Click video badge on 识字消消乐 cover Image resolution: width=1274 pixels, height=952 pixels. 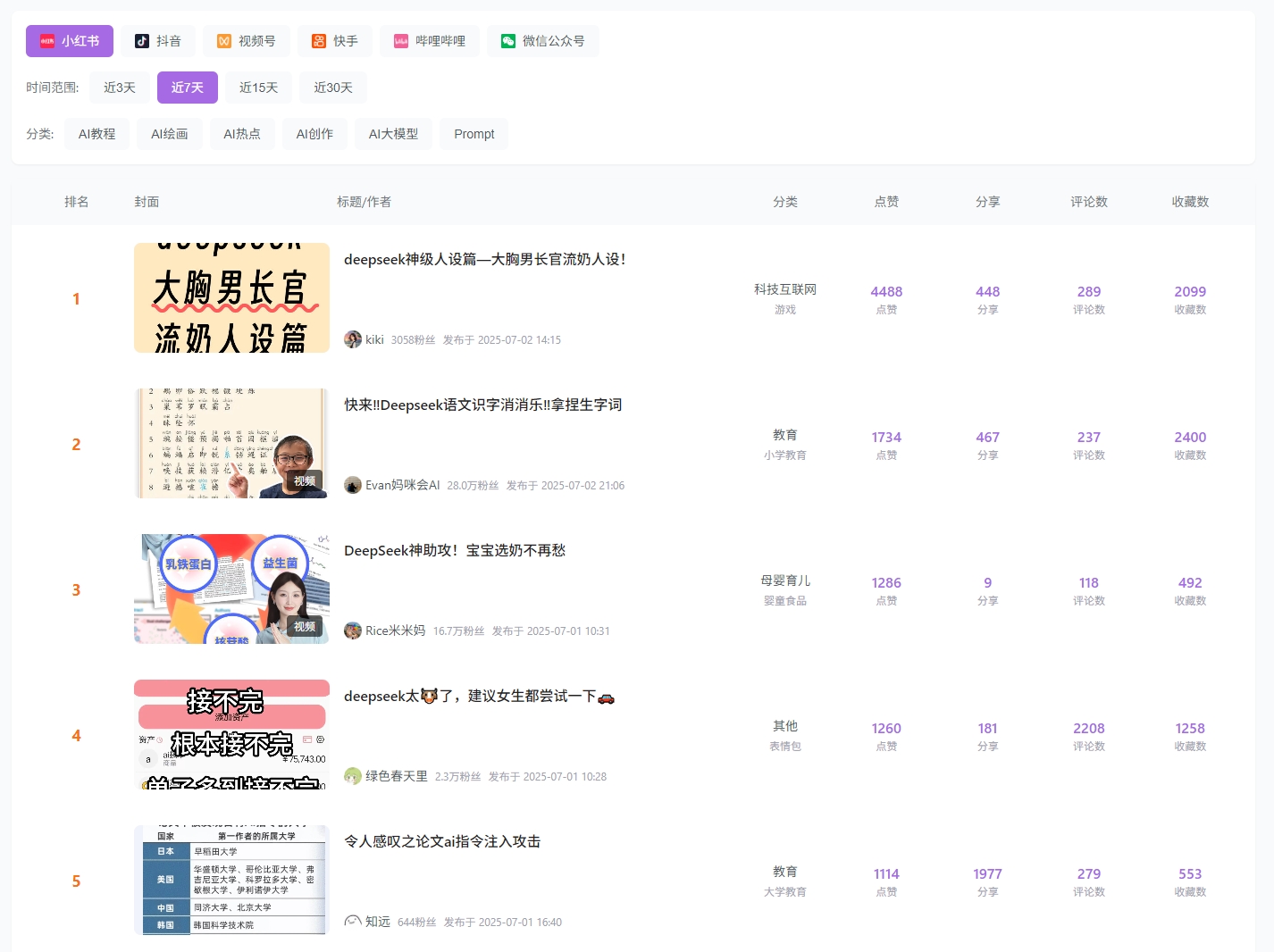(x=305, y=480)
